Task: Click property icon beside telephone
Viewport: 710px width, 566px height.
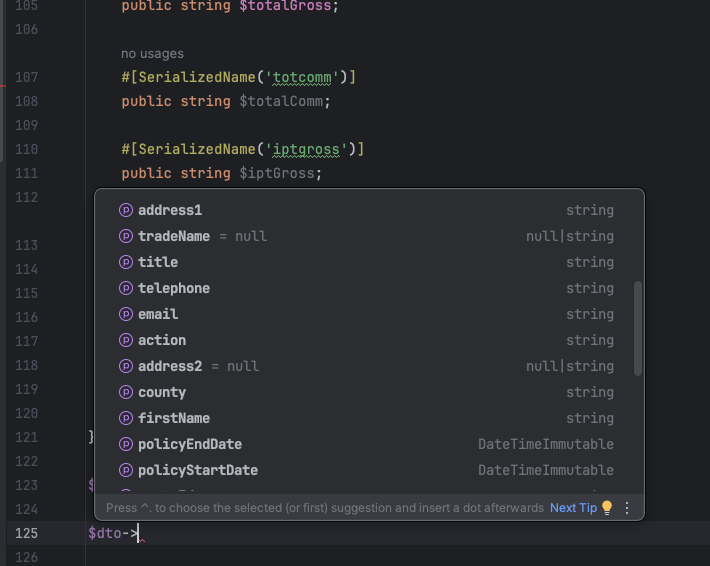Action: click(126, 288)
